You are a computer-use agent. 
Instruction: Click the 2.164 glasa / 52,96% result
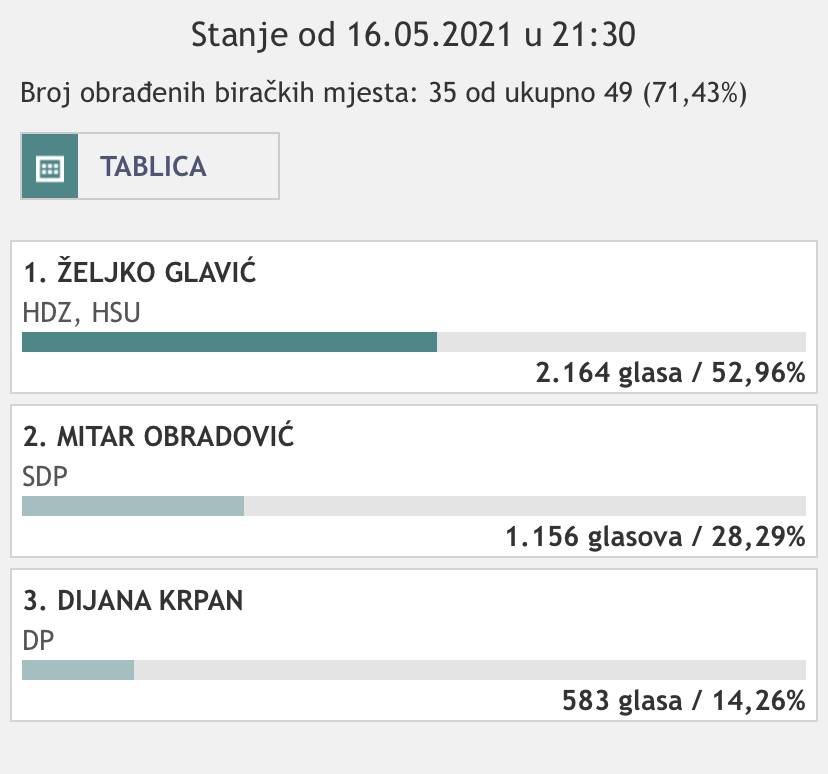[x=670, y=373]
